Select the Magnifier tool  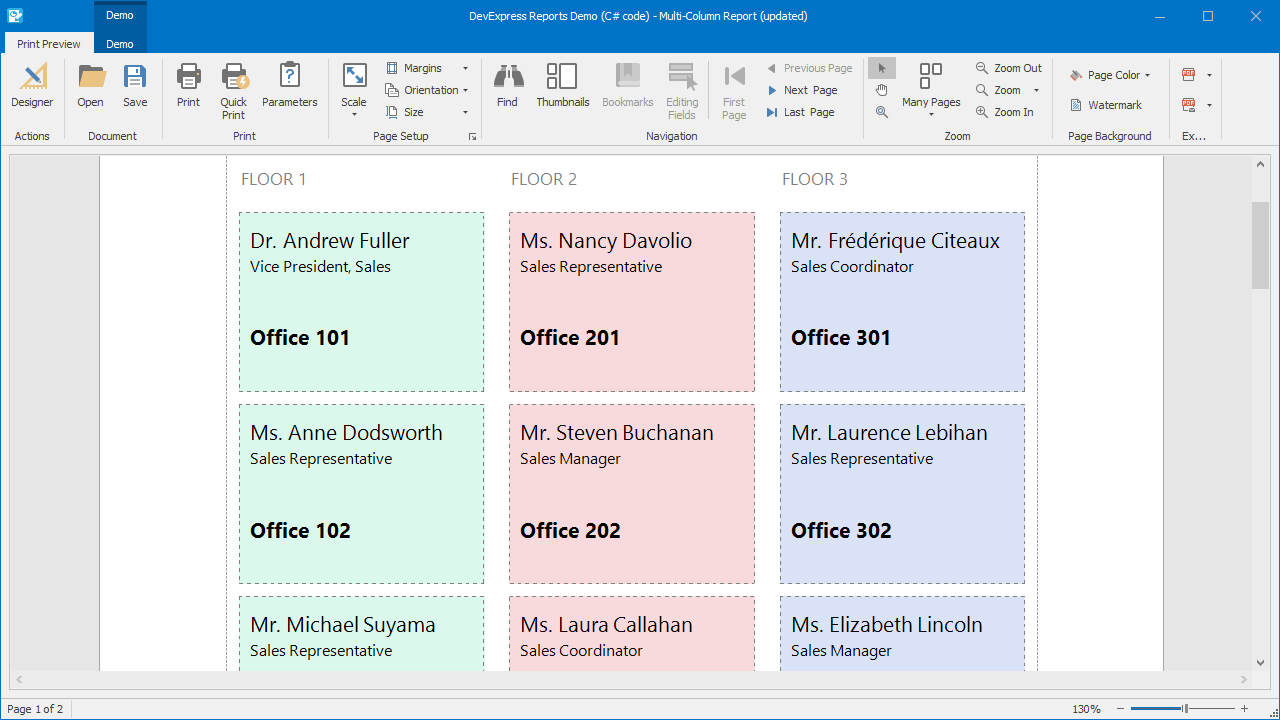pyautogui.click(x=881, y=112)
